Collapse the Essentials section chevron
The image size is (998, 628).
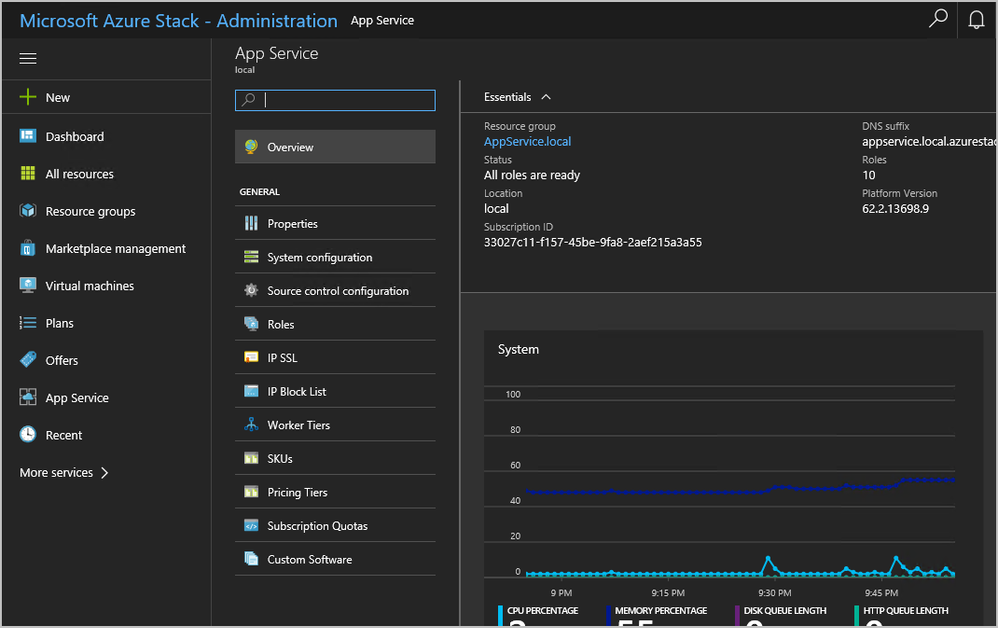pyautogui.click(x=546, y=97)
